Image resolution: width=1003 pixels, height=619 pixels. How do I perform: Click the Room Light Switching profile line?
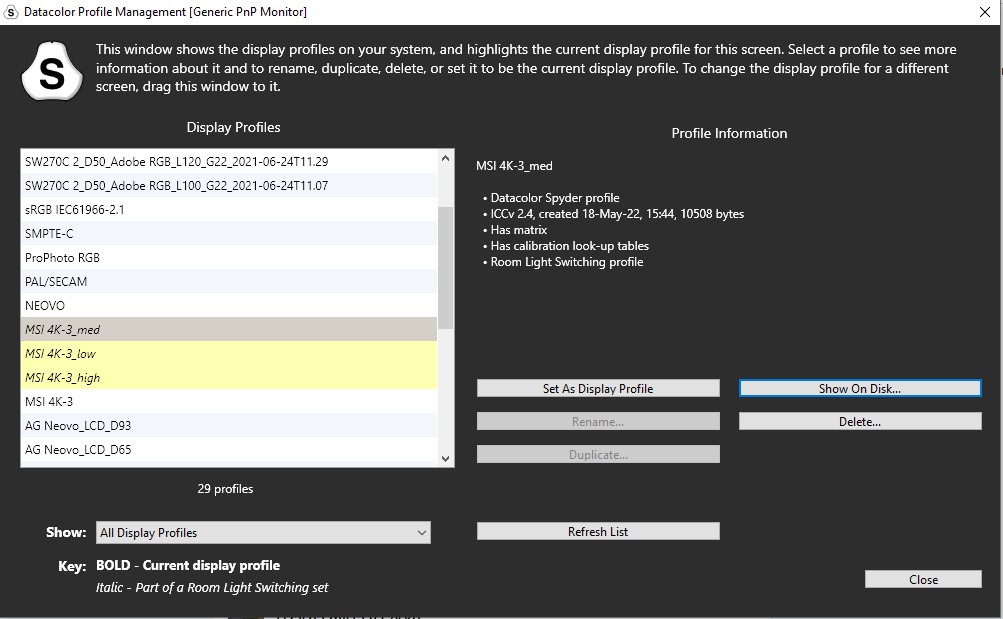point(563,262)
